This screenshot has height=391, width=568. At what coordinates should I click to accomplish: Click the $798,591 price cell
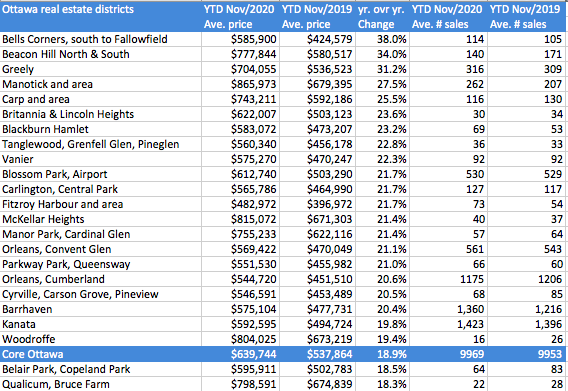pyautogui.click(x=241, y=384)
